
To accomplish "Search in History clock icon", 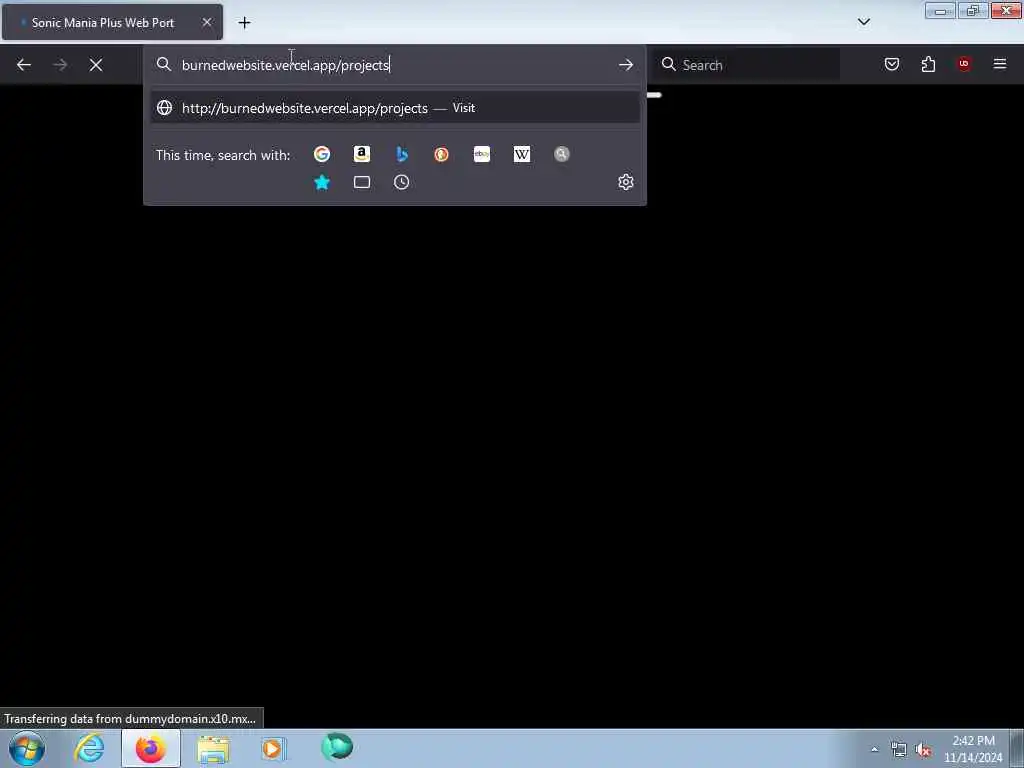I will (x=402, y=182).
